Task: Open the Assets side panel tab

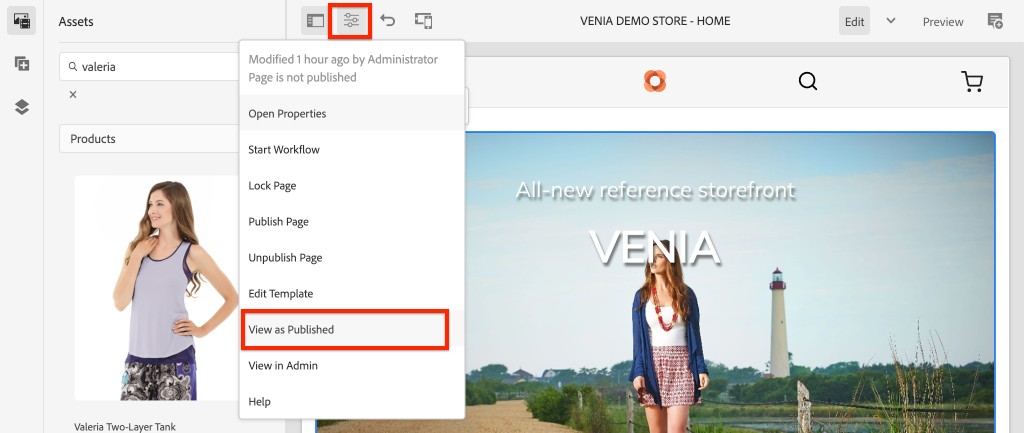Action: tap(22, 21)
